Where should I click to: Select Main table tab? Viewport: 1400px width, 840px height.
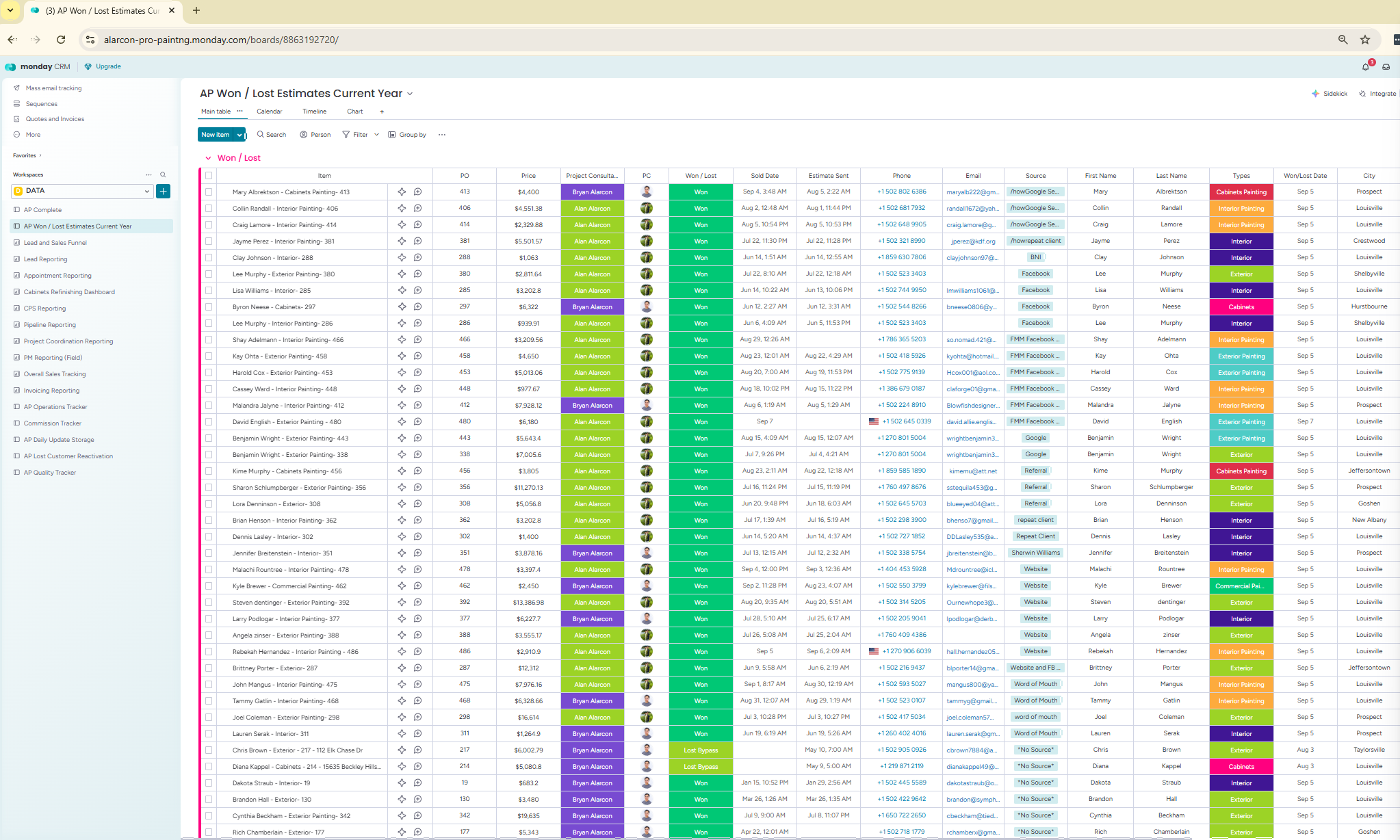(x=216, y=111)
